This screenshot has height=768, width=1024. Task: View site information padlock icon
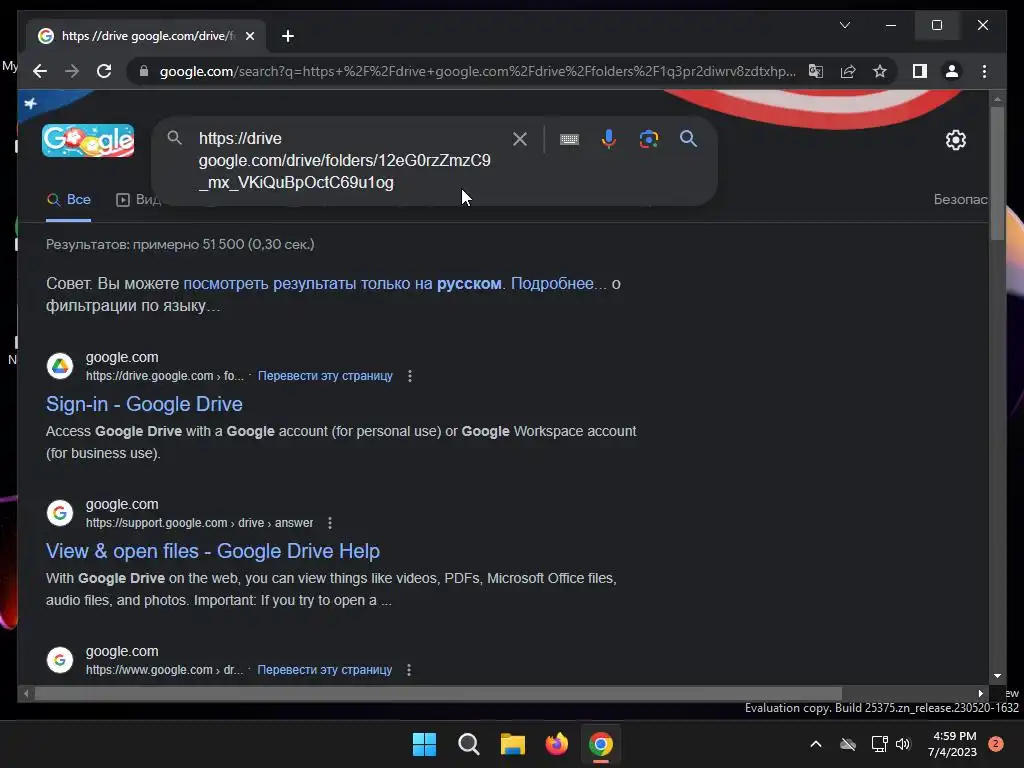click(x=144, y=71)
